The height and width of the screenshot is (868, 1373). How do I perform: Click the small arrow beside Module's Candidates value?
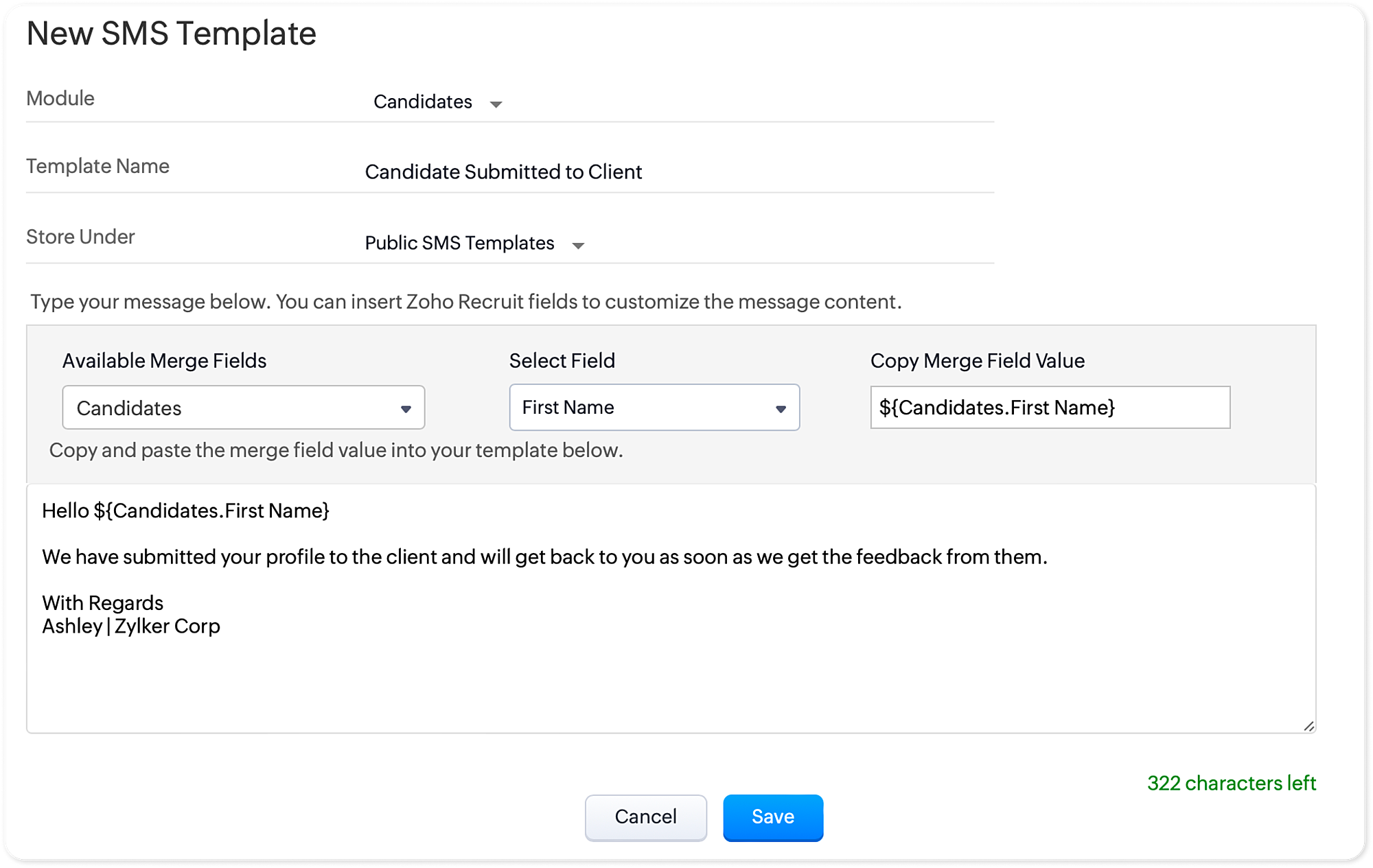click(x=496, y=104)
